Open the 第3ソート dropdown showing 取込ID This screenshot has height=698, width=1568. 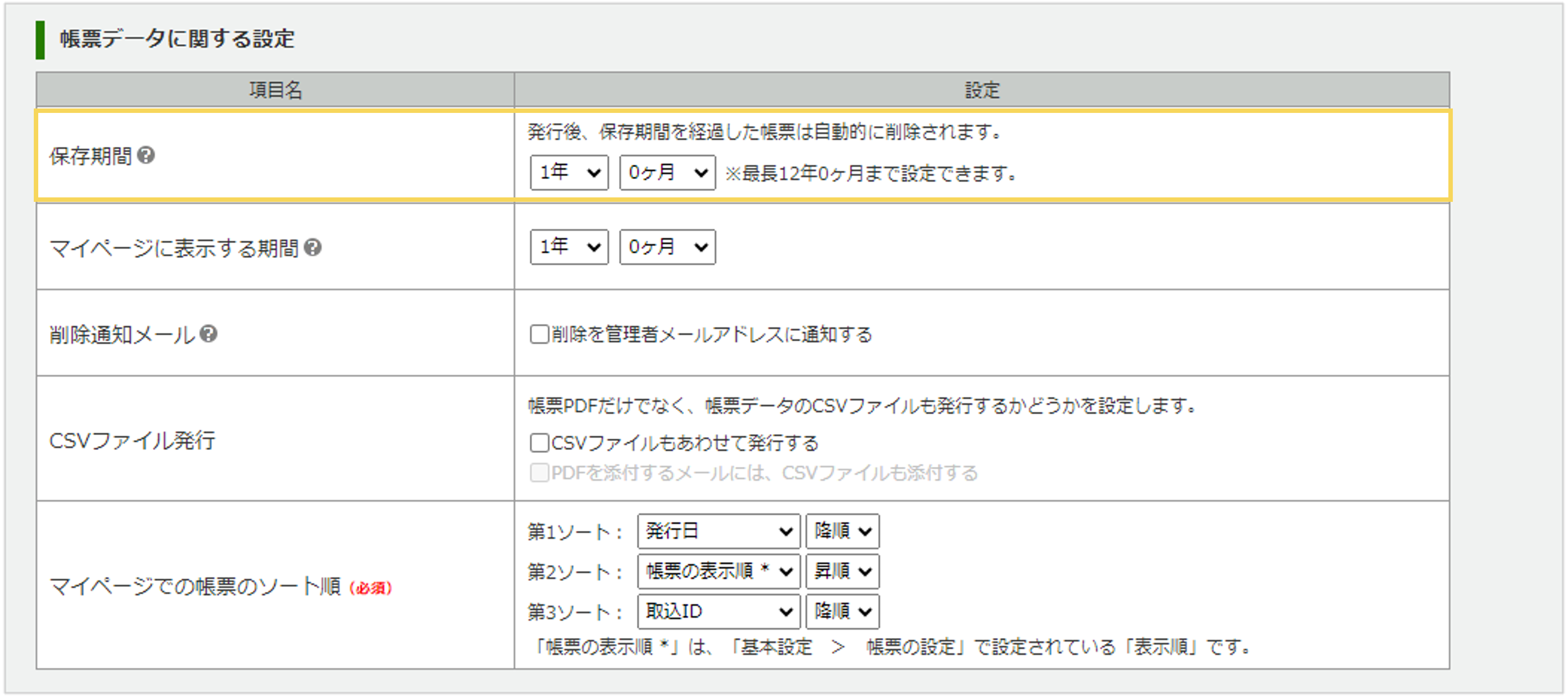click(718, 611)
